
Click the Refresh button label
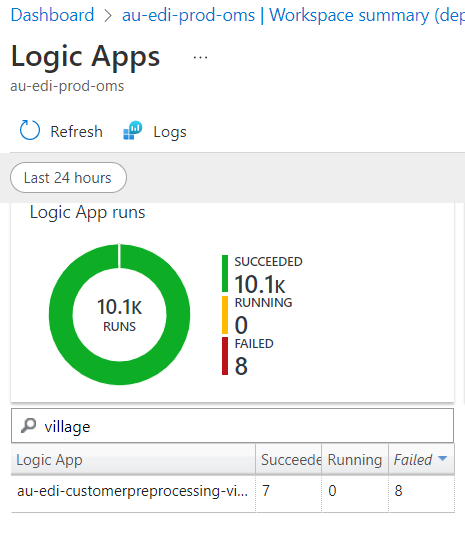[76, 132]
